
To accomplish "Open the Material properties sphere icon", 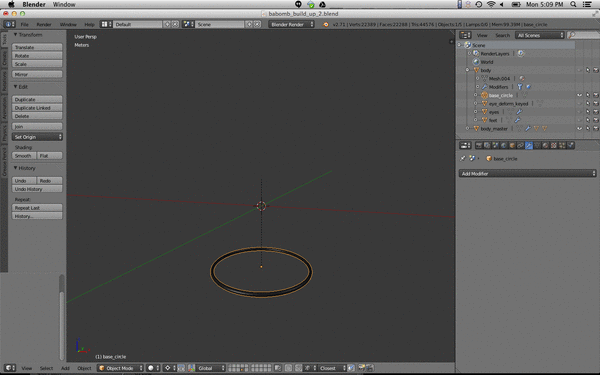I will (x=545, y=145).
